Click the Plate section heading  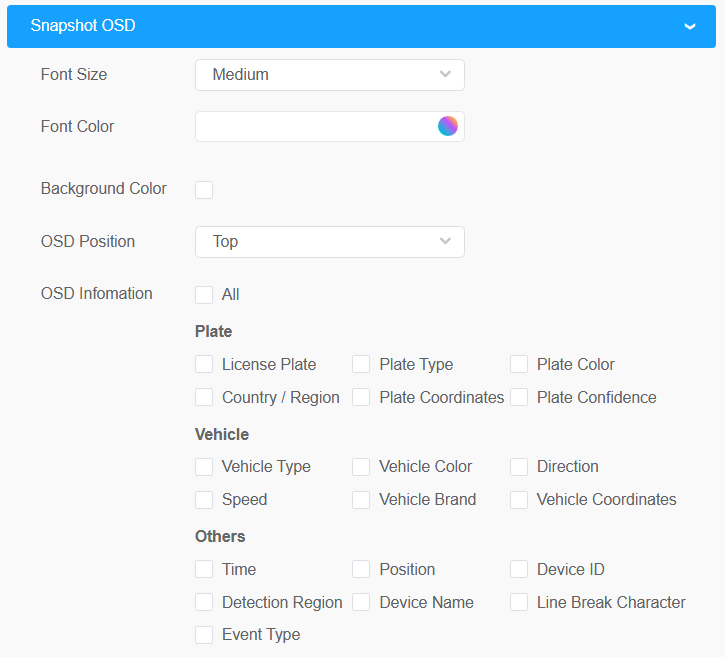click(x=214, y=331)
